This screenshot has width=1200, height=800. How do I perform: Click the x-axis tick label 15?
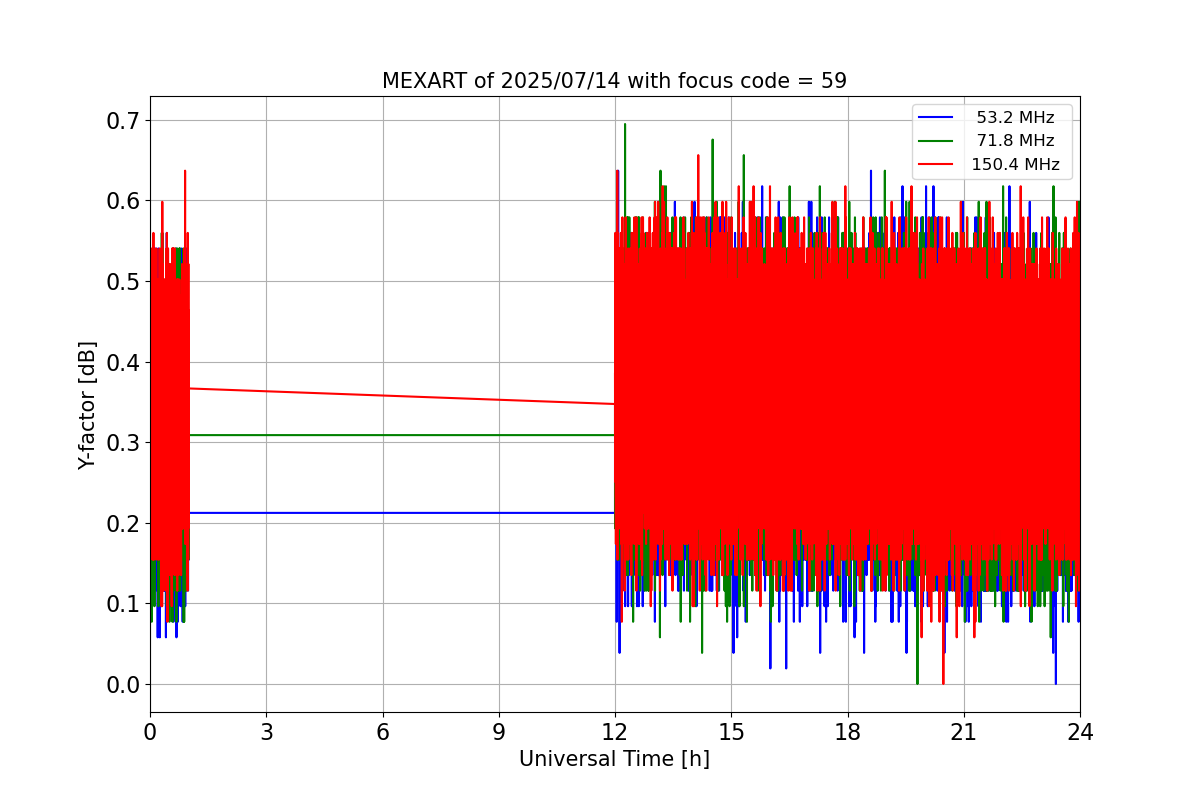coord(731,732)
